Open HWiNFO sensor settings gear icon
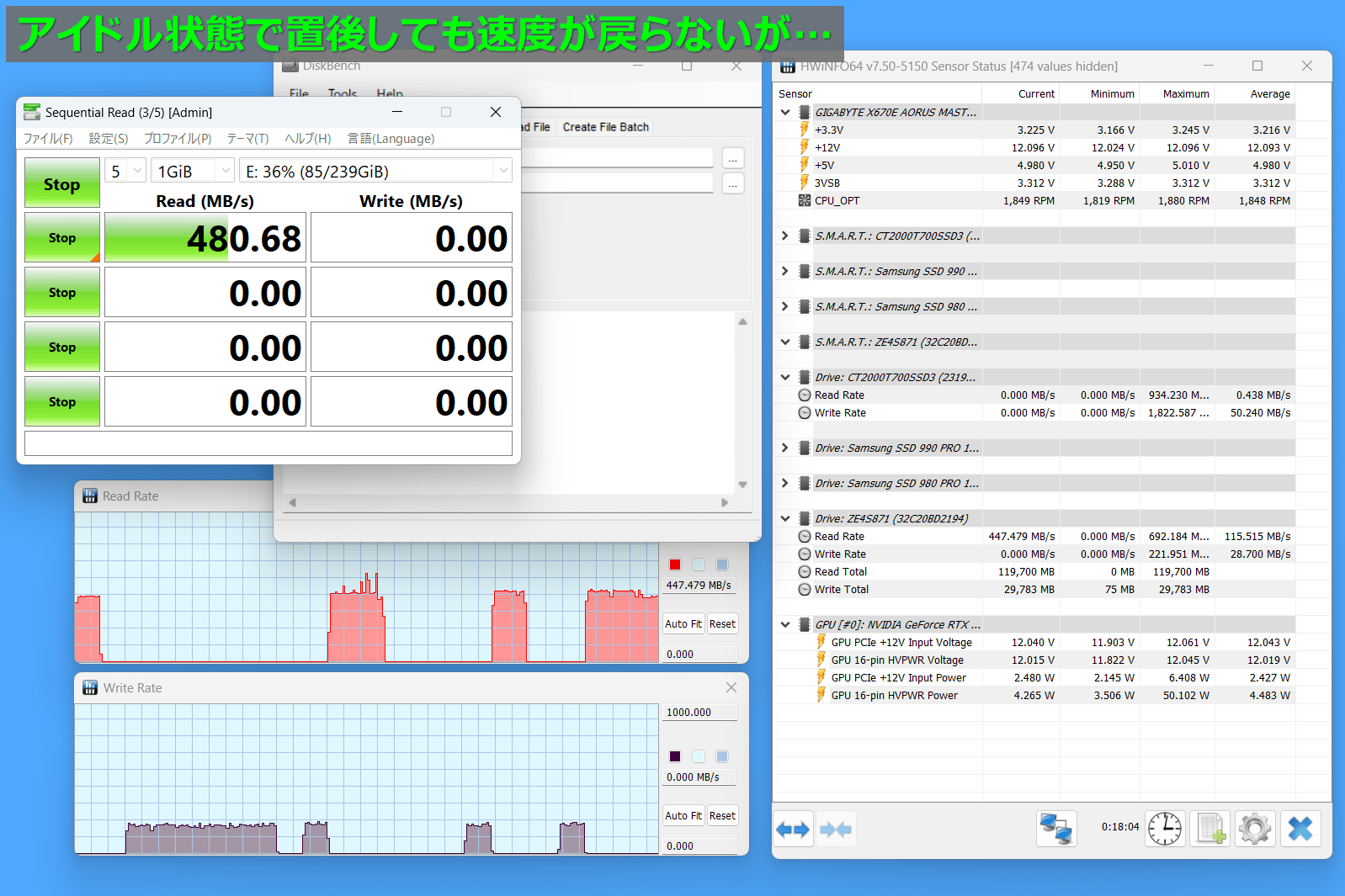Viewport: 1345px width, 896px height. coord(1255,830)
